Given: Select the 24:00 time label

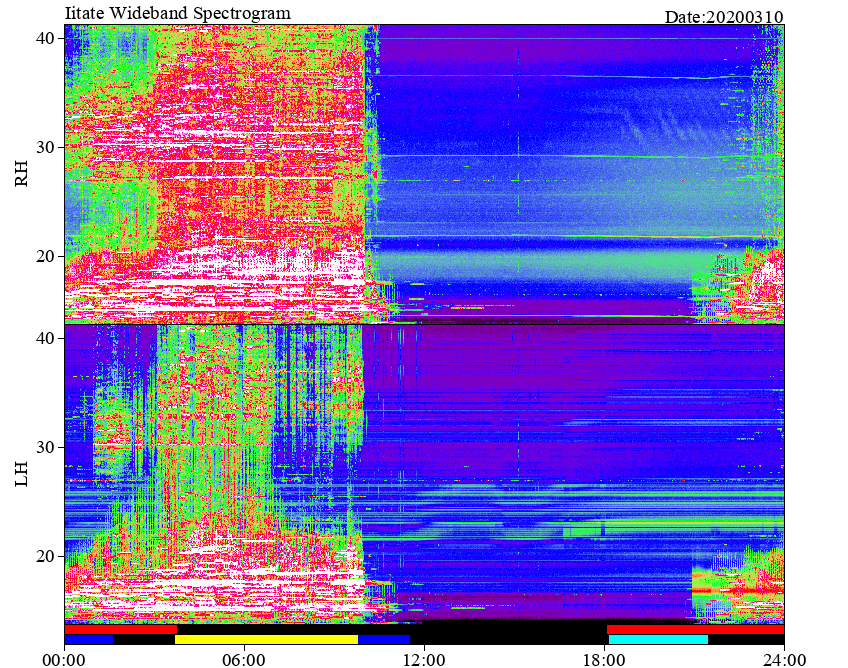Looking at the screenshot, I should click(784, 660).
